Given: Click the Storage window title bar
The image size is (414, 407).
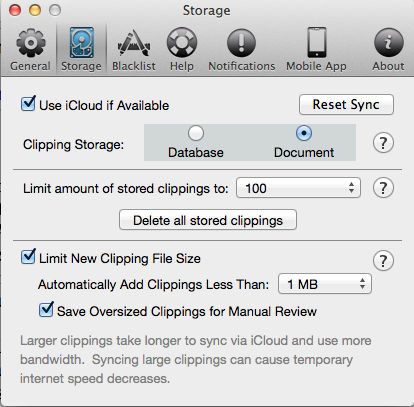Looking at the screenshot, I should click(x=207, y=11).
